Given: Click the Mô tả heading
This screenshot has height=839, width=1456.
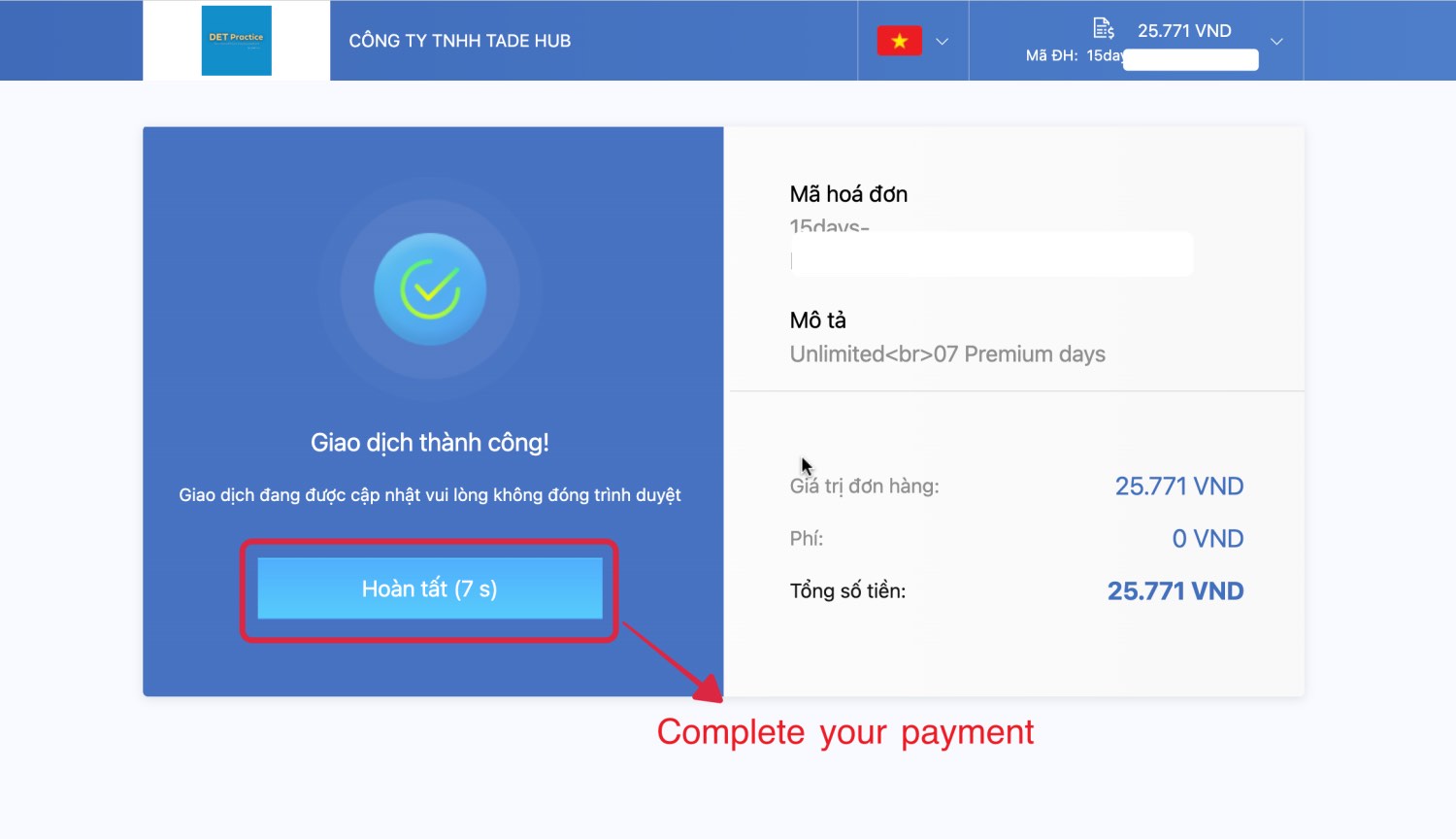Looking at the screenshot, I should [x=818, y=320].
